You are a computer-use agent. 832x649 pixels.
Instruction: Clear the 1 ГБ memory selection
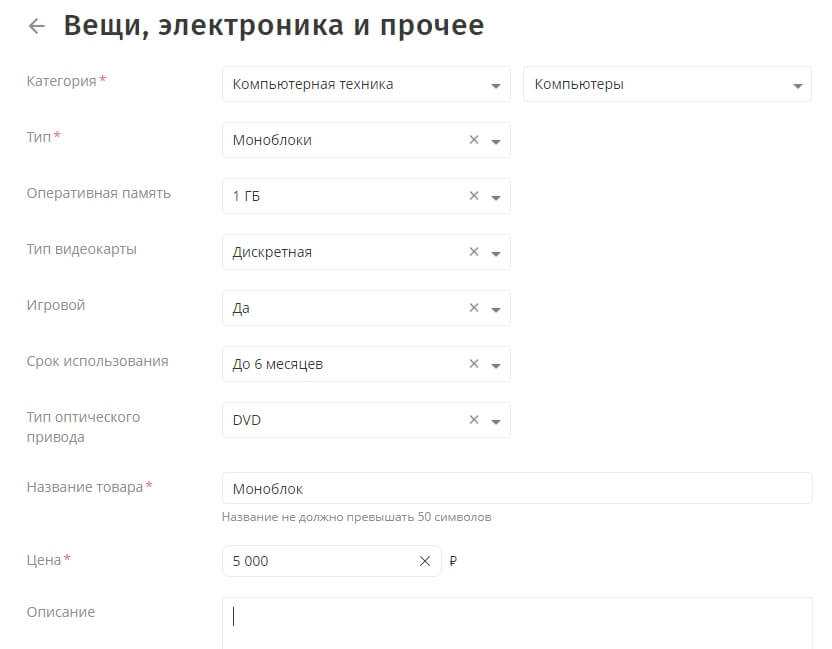[474, 197]
